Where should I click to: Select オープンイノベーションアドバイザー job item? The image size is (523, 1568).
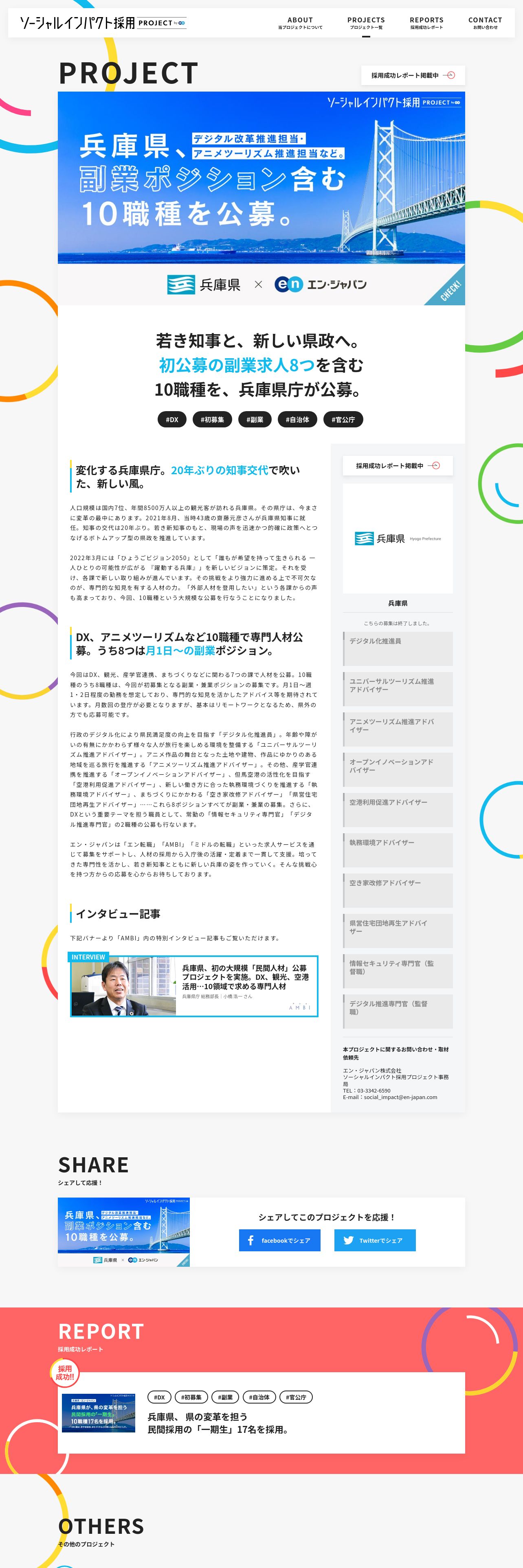click(398, 769)
